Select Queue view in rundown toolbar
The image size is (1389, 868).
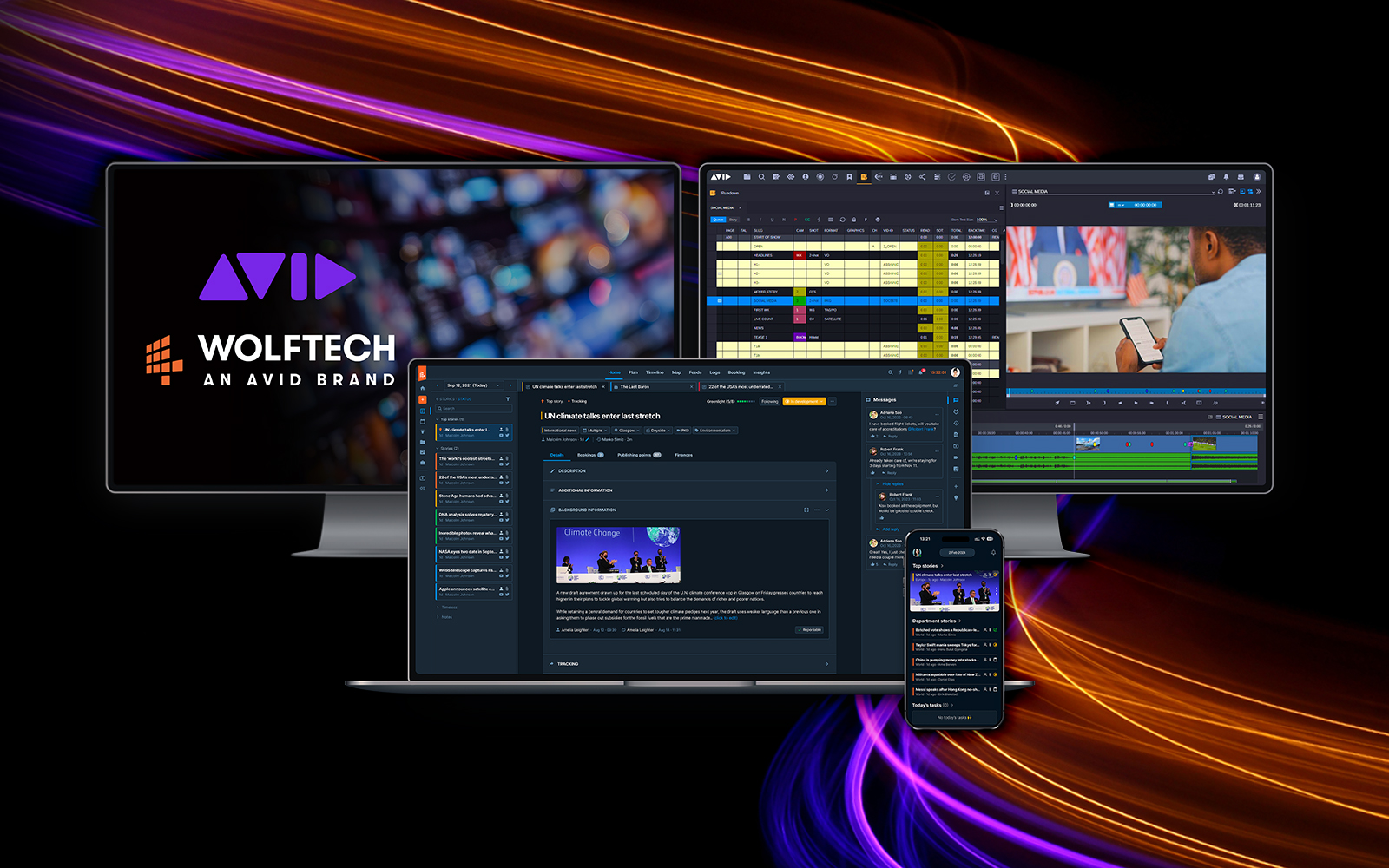tap(718, 220)
